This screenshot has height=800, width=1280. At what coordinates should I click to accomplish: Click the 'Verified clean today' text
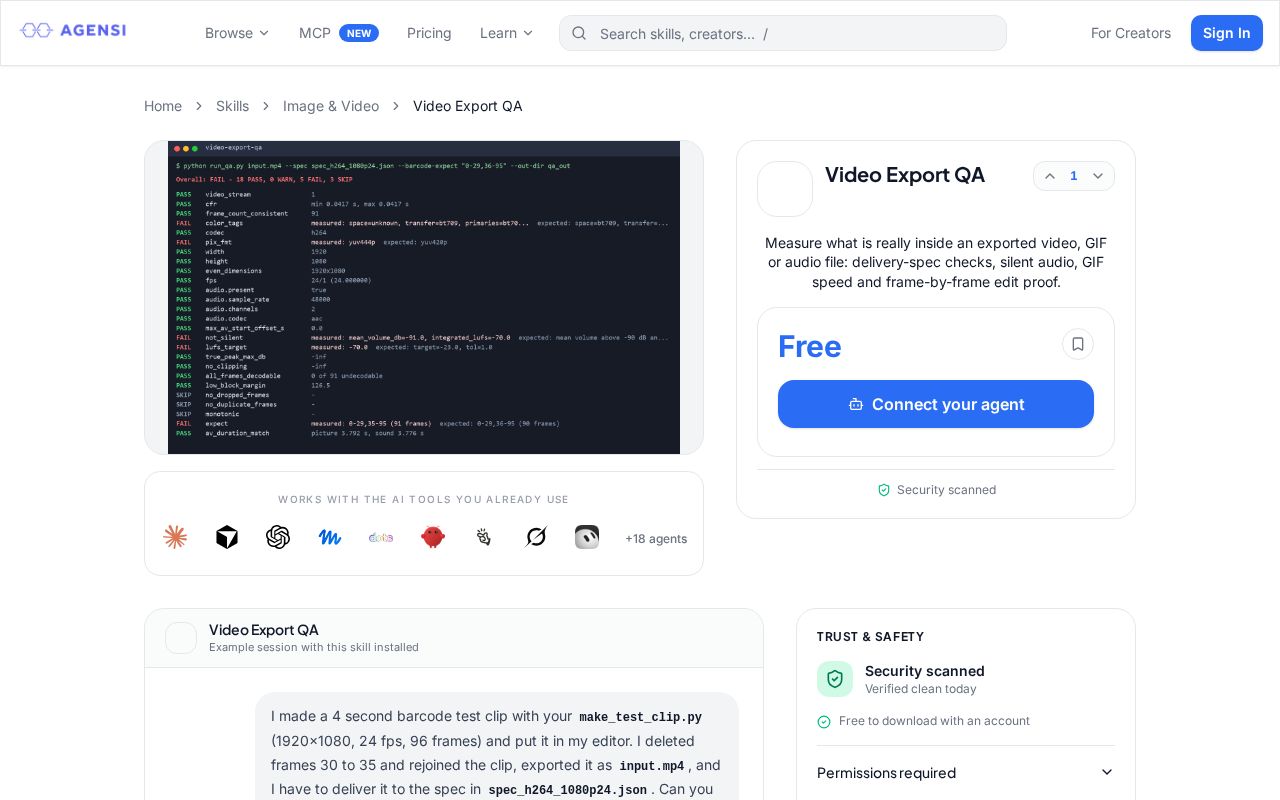click(921, 689)
